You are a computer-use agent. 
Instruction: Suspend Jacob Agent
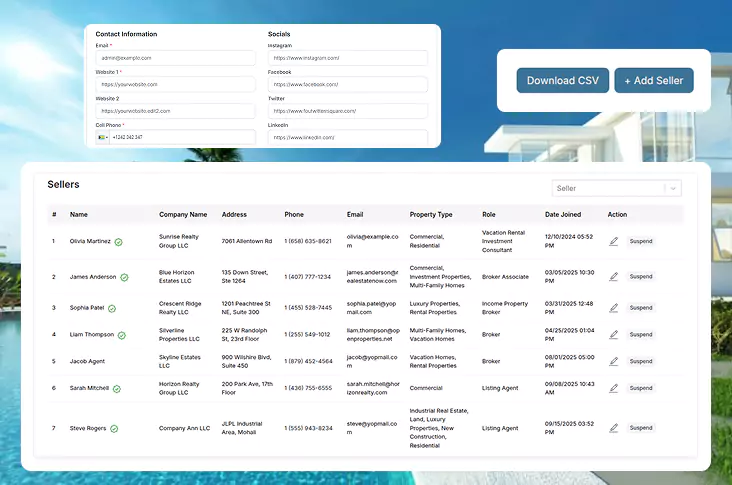[640, 361]
